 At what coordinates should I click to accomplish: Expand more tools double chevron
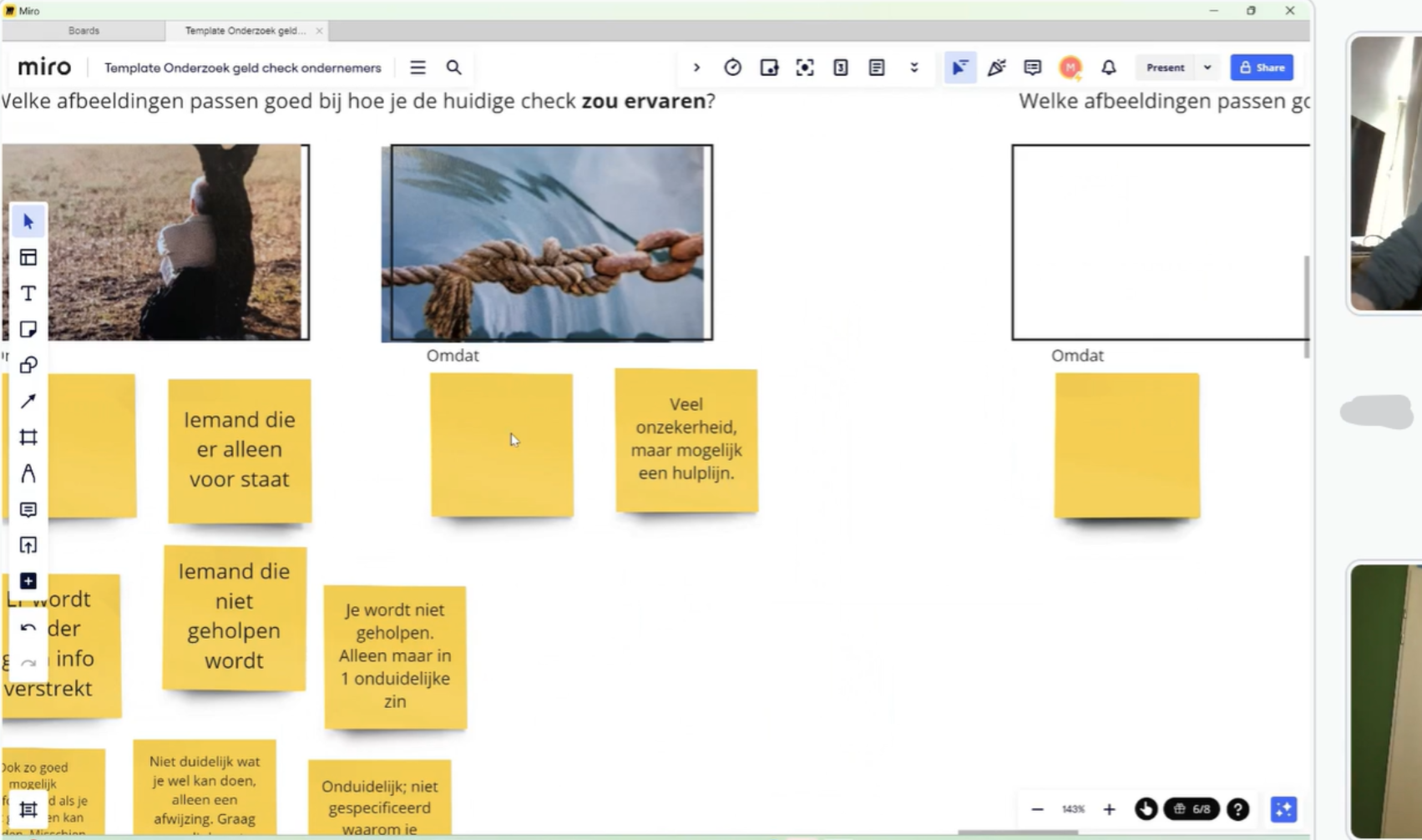click(914, 68)
